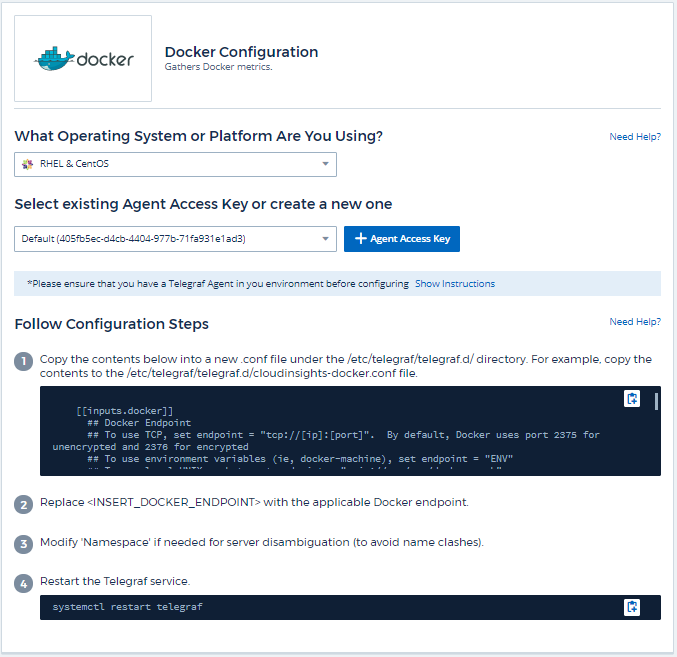Click the step 4 number badge

click(x=24, y=582)
